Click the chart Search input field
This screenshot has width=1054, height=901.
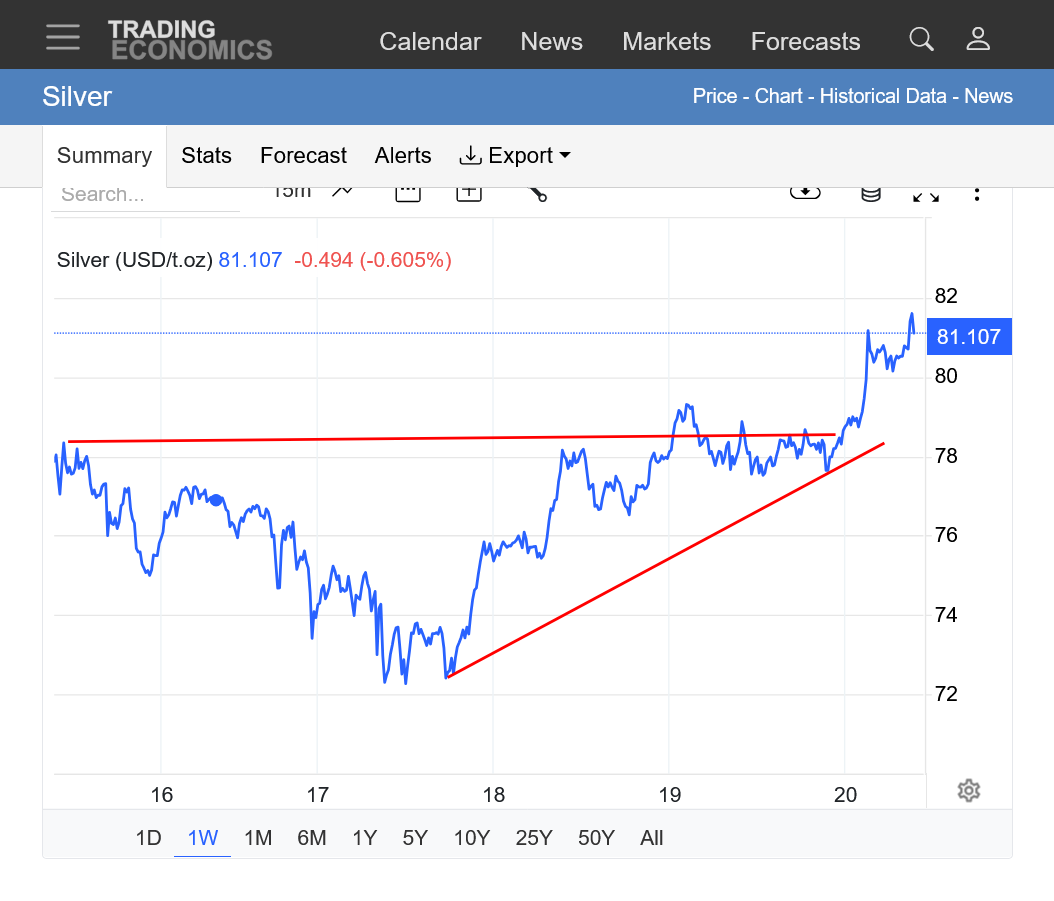pos(145,195)
